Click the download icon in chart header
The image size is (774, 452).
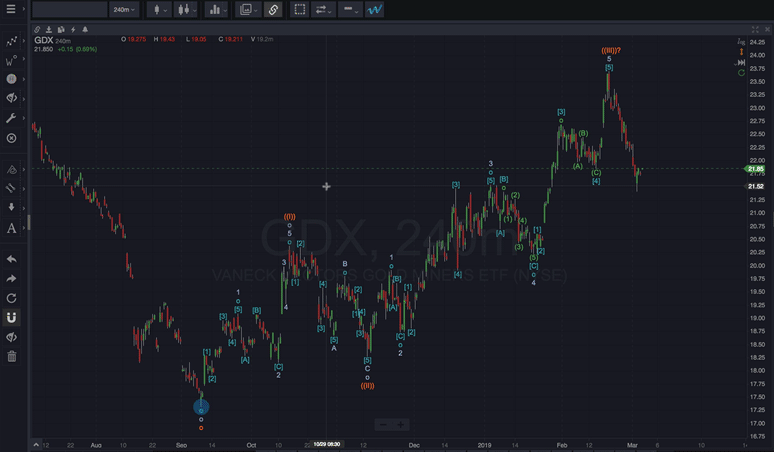click(49, 30)
